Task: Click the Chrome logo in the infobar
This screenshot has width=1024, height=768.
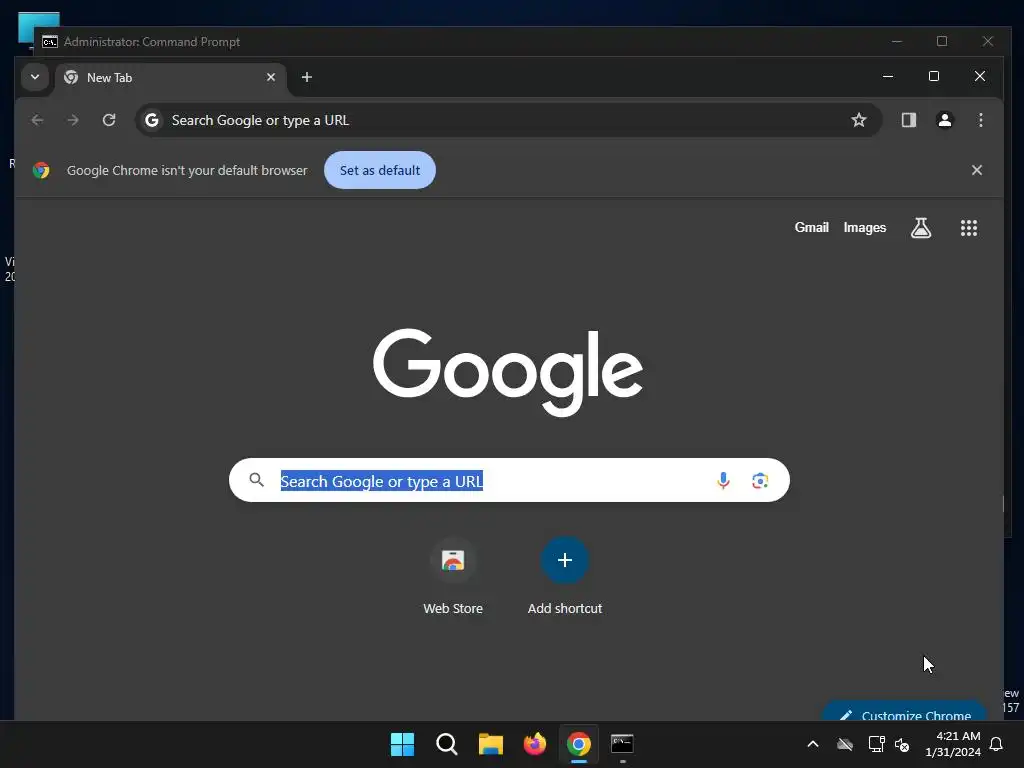Action: [41, 170]
